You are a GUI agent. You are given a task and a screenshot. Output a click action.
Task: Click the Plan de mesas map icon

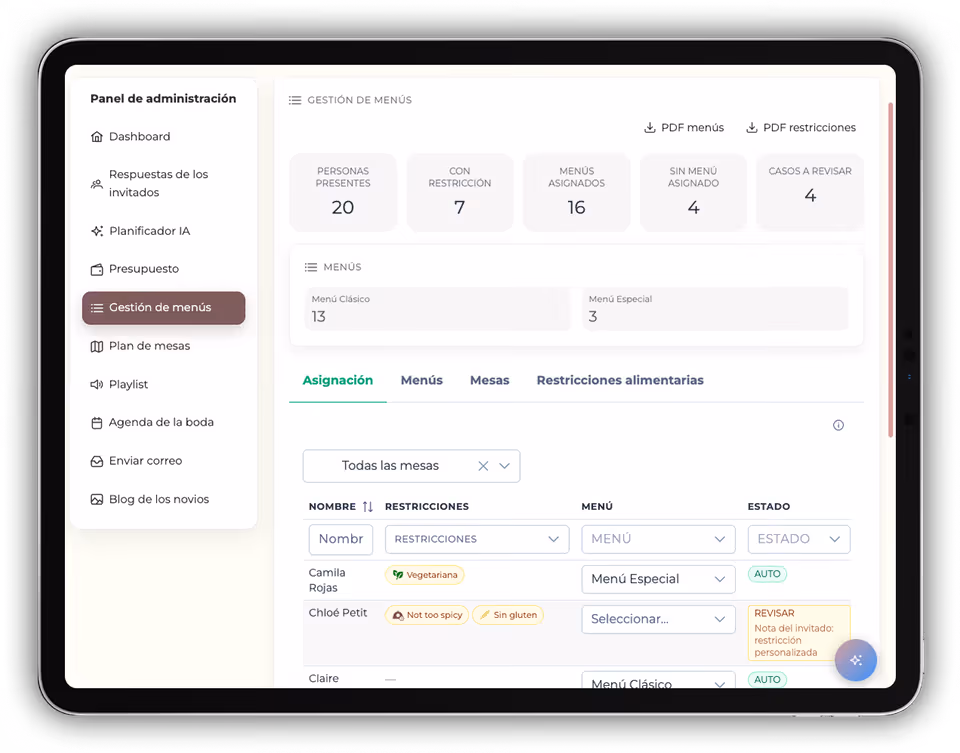[97, 346]
